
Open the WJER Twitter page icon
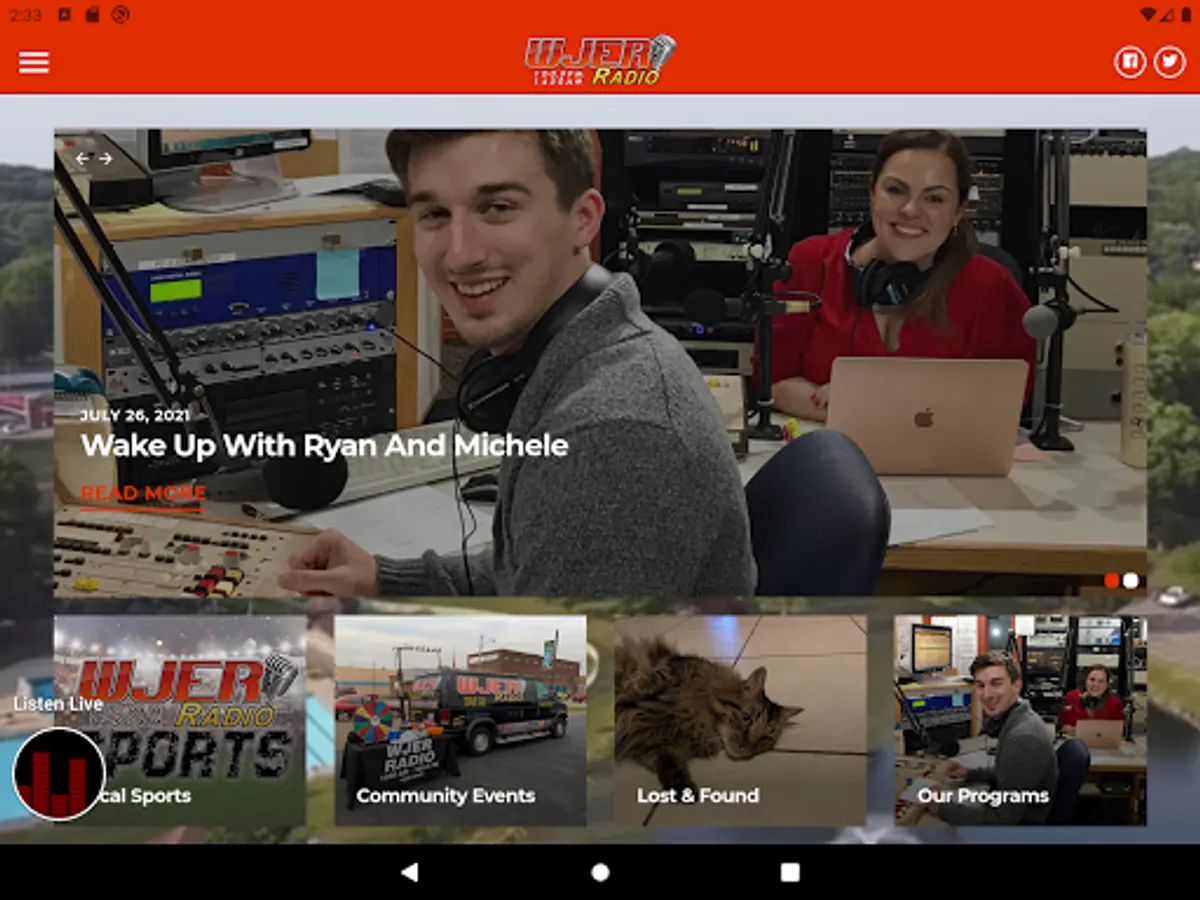click(x=1169, y=62)
